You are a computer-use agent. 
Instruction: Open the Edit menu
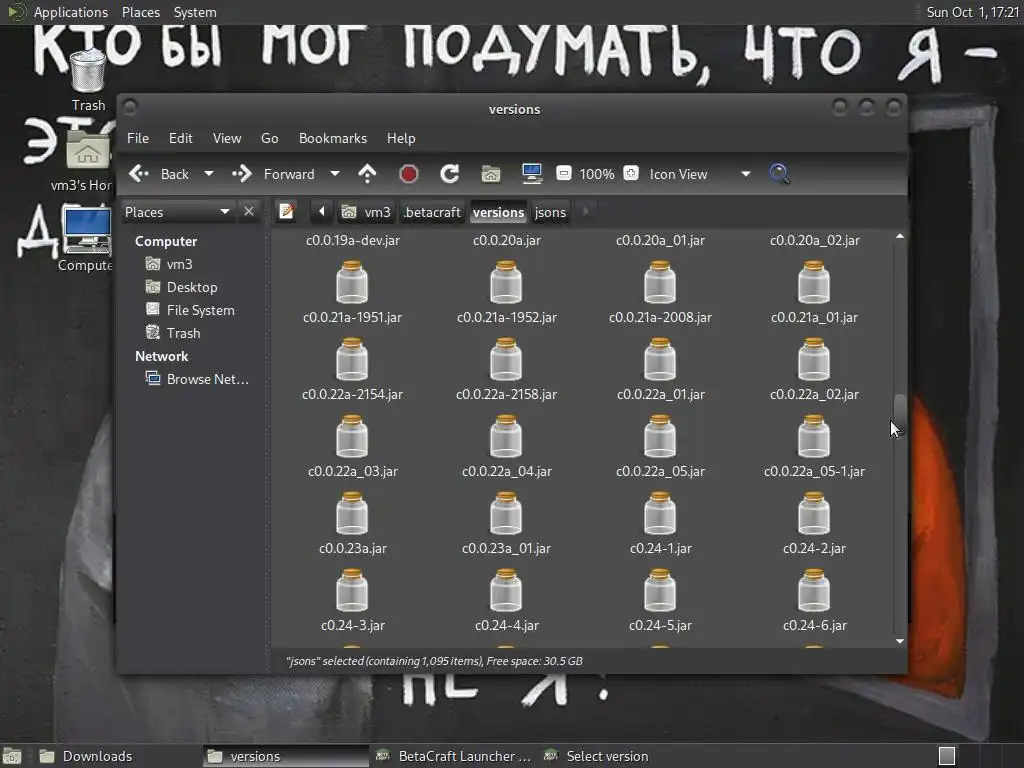pyautogui.click(x=180, y=138)
